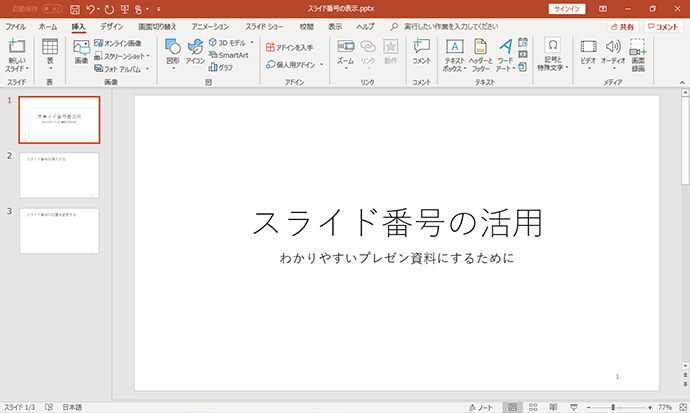
Task: Click the Zoom (ズーム) insert icon
Action: [x=345, y=54]
